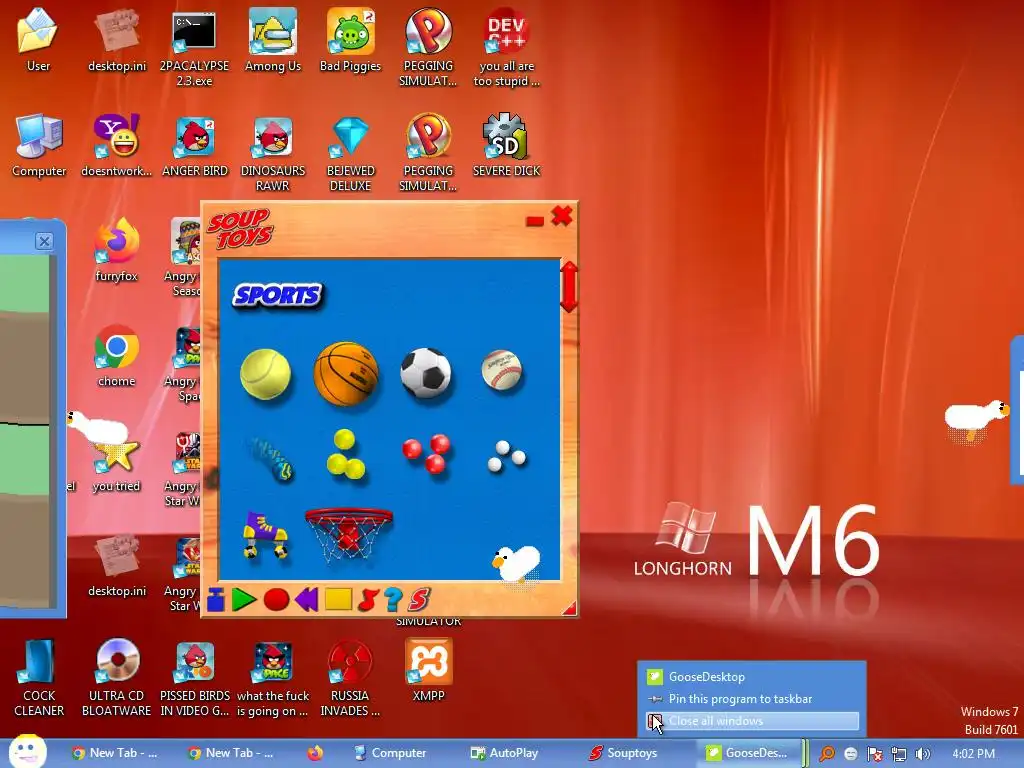Close the partially visible window at left edge
The width and height of the screenshot is (1024, 768).
click(44, 241)
